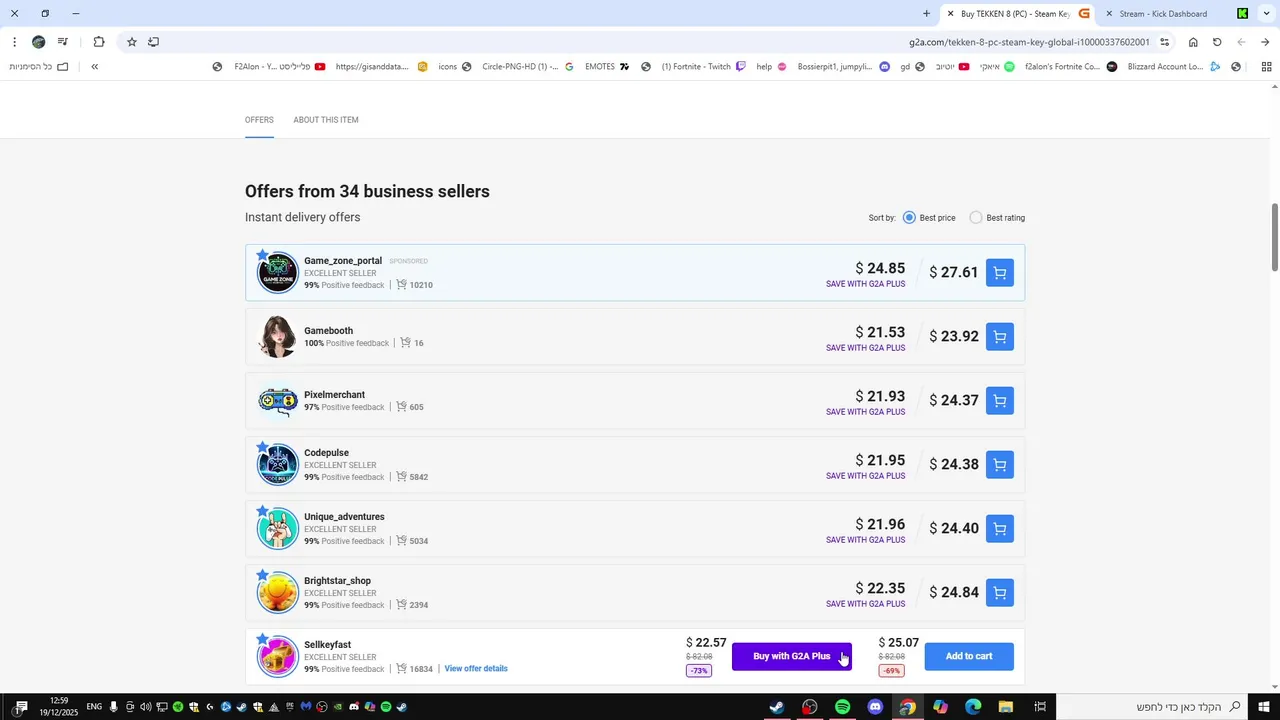1280x720 pixels.
Task: Open Spotify from taskbar
Action: 842,707
